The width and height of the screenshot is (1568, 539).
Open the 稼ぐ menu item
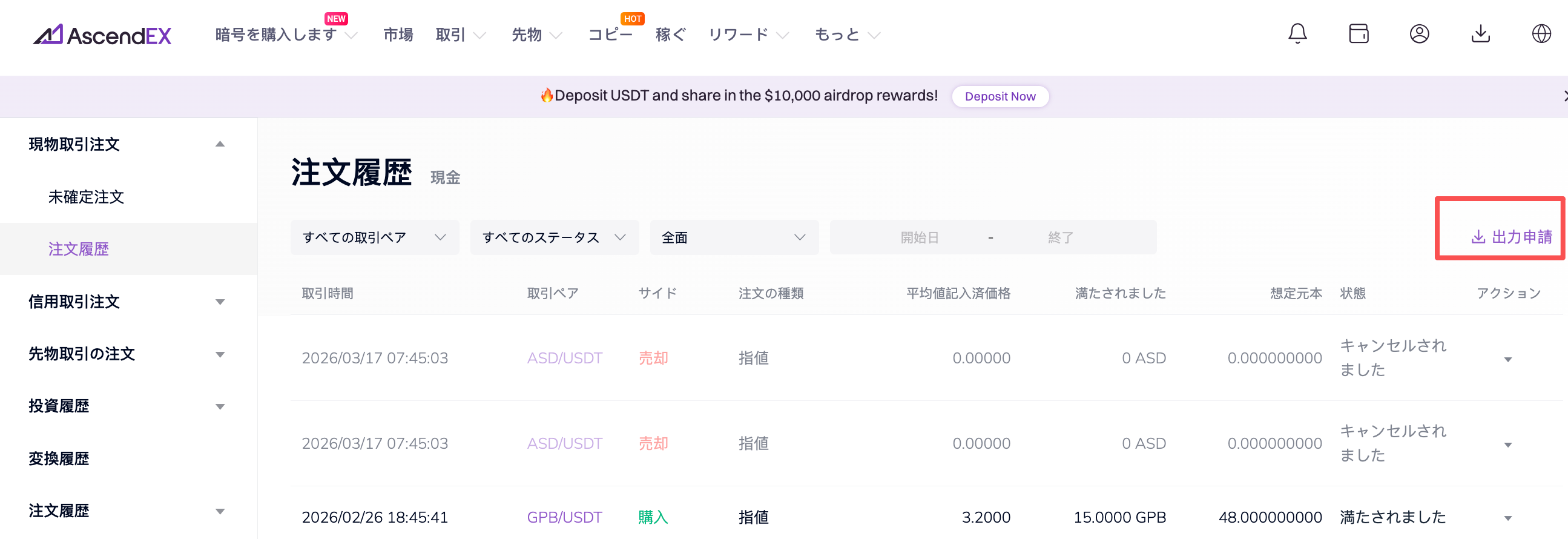[670, 35]
